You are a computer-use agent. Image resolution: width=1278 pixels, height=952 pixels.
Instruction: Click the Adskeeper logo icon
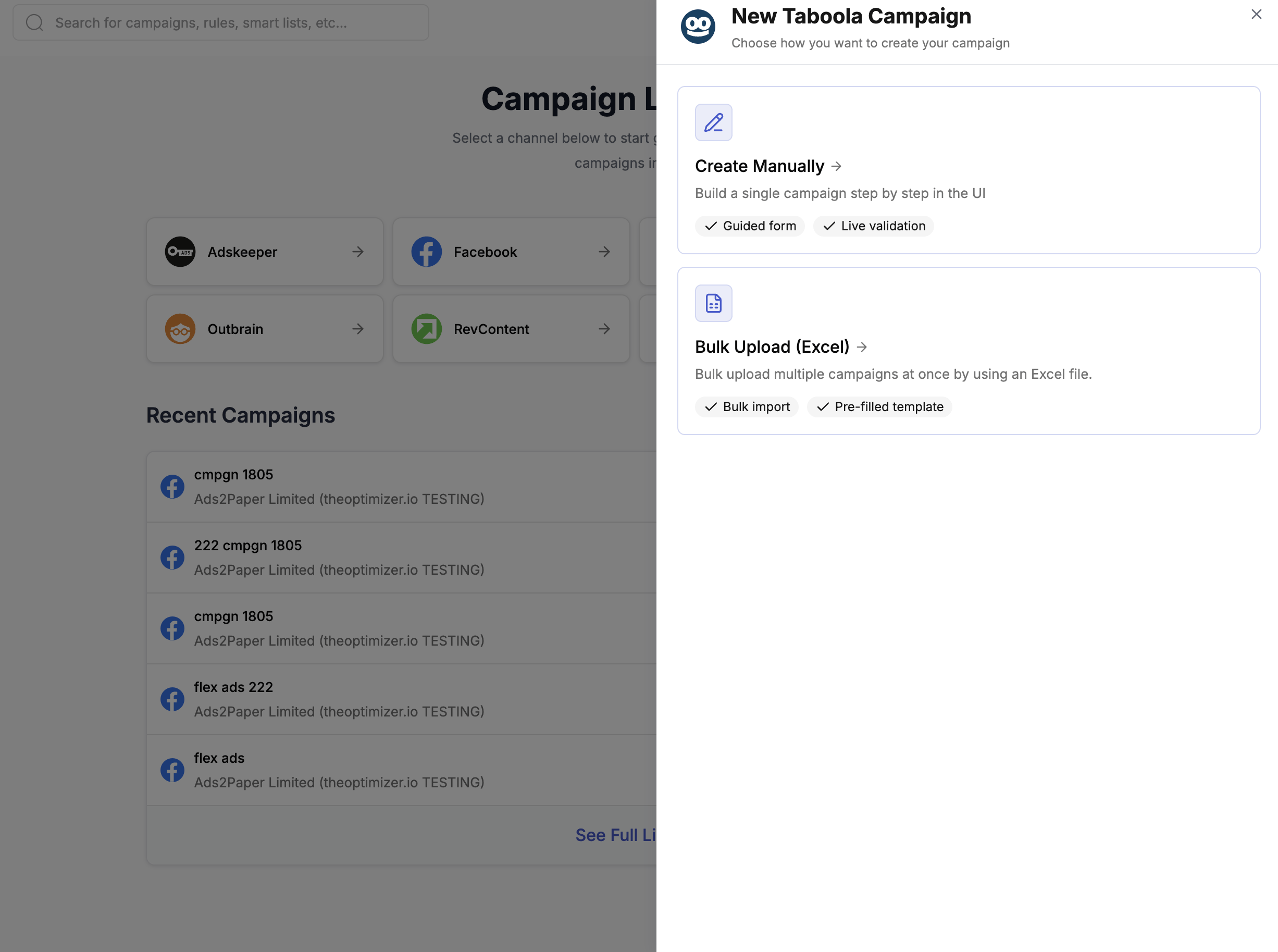point(180,252)
